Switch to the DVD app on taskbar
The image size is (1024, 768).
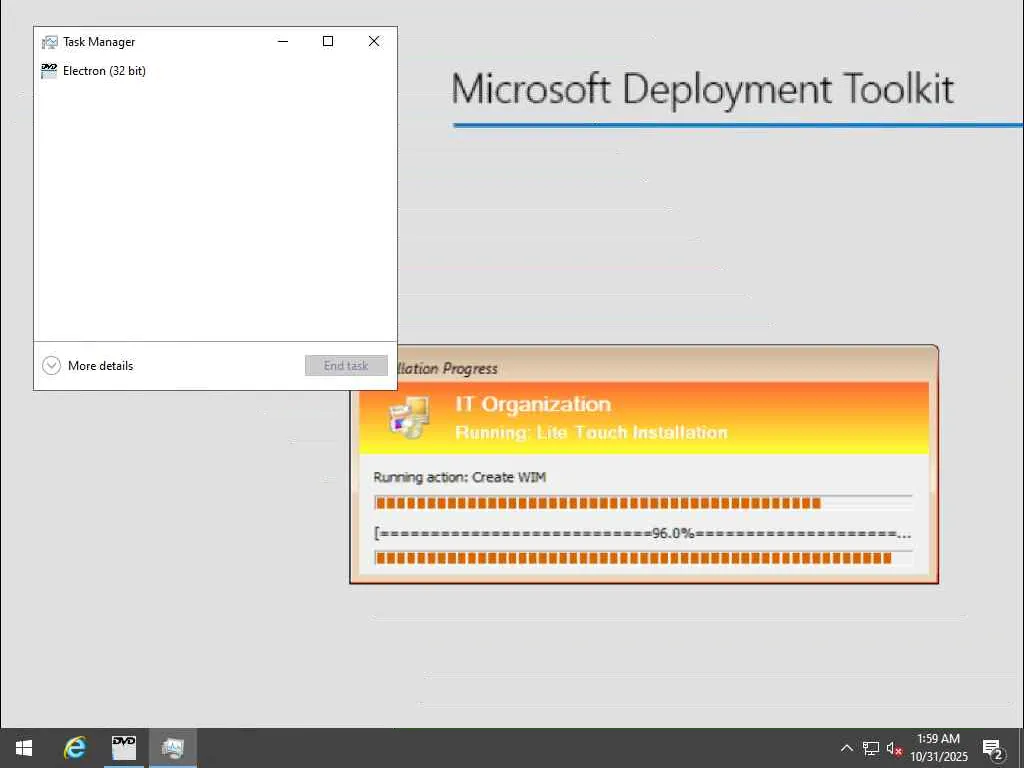pyautogui.click(x=123, y=748)
